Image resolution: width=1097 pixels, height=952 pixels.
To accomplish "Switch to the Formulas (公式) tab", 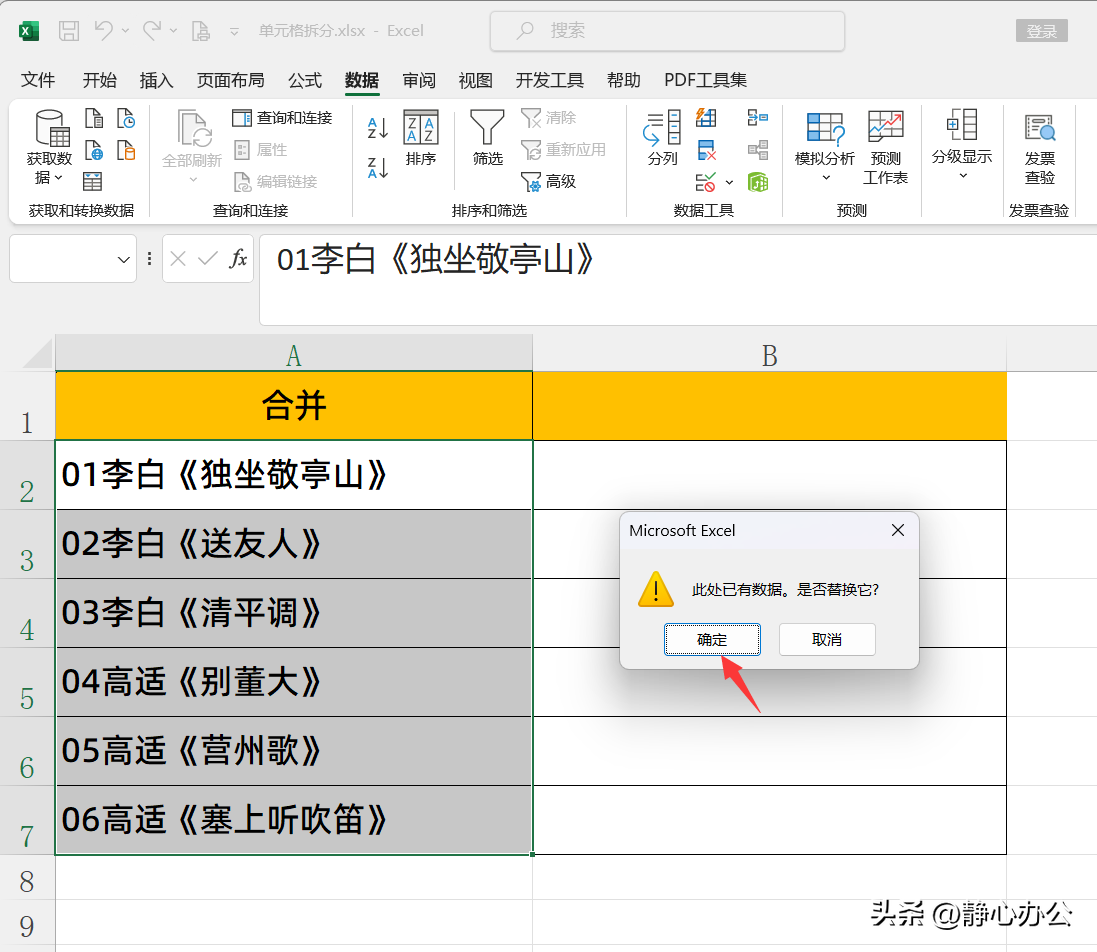I will [305, 80].
